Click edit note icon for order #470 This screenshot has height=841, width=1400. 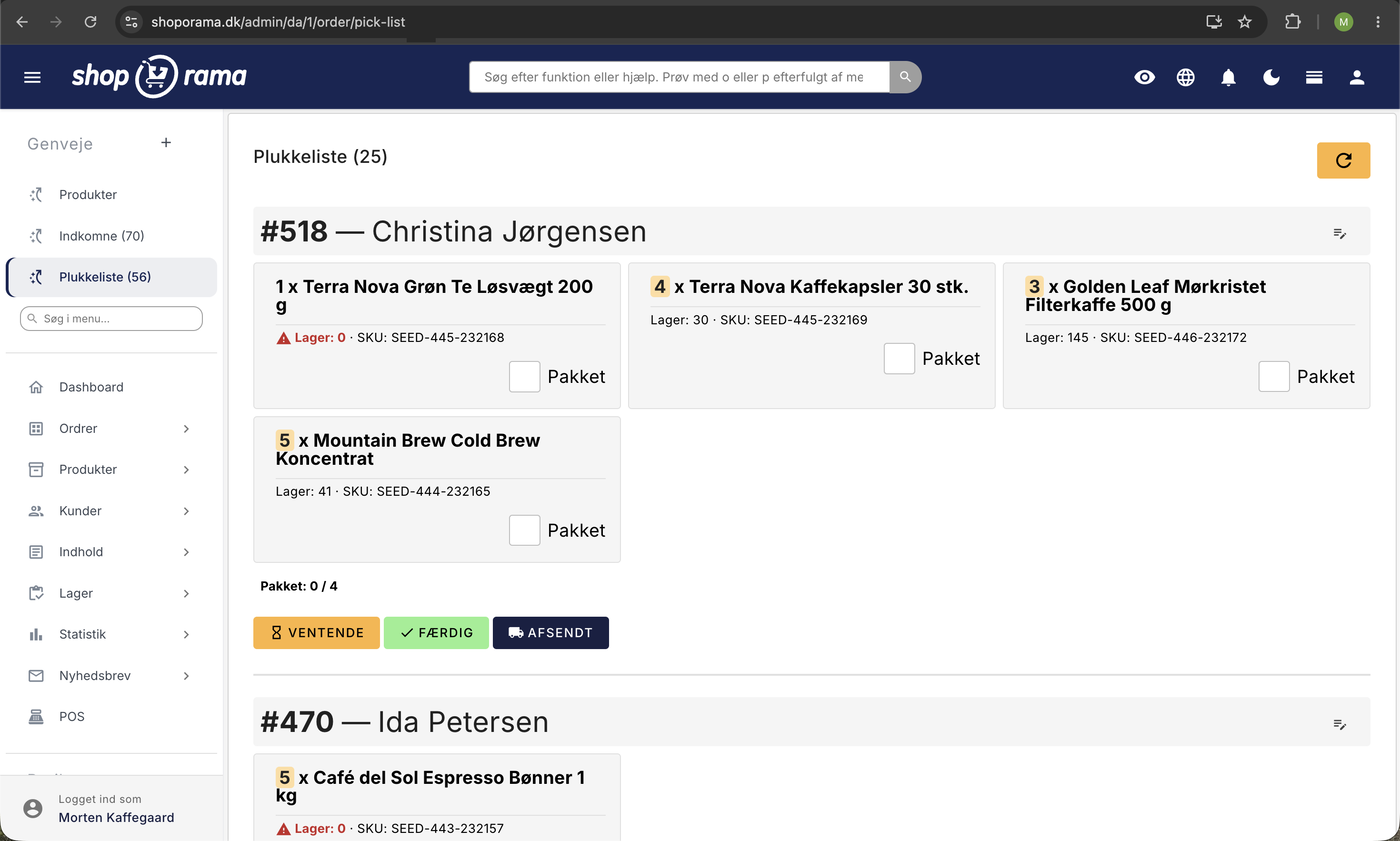click(1340, 724)
